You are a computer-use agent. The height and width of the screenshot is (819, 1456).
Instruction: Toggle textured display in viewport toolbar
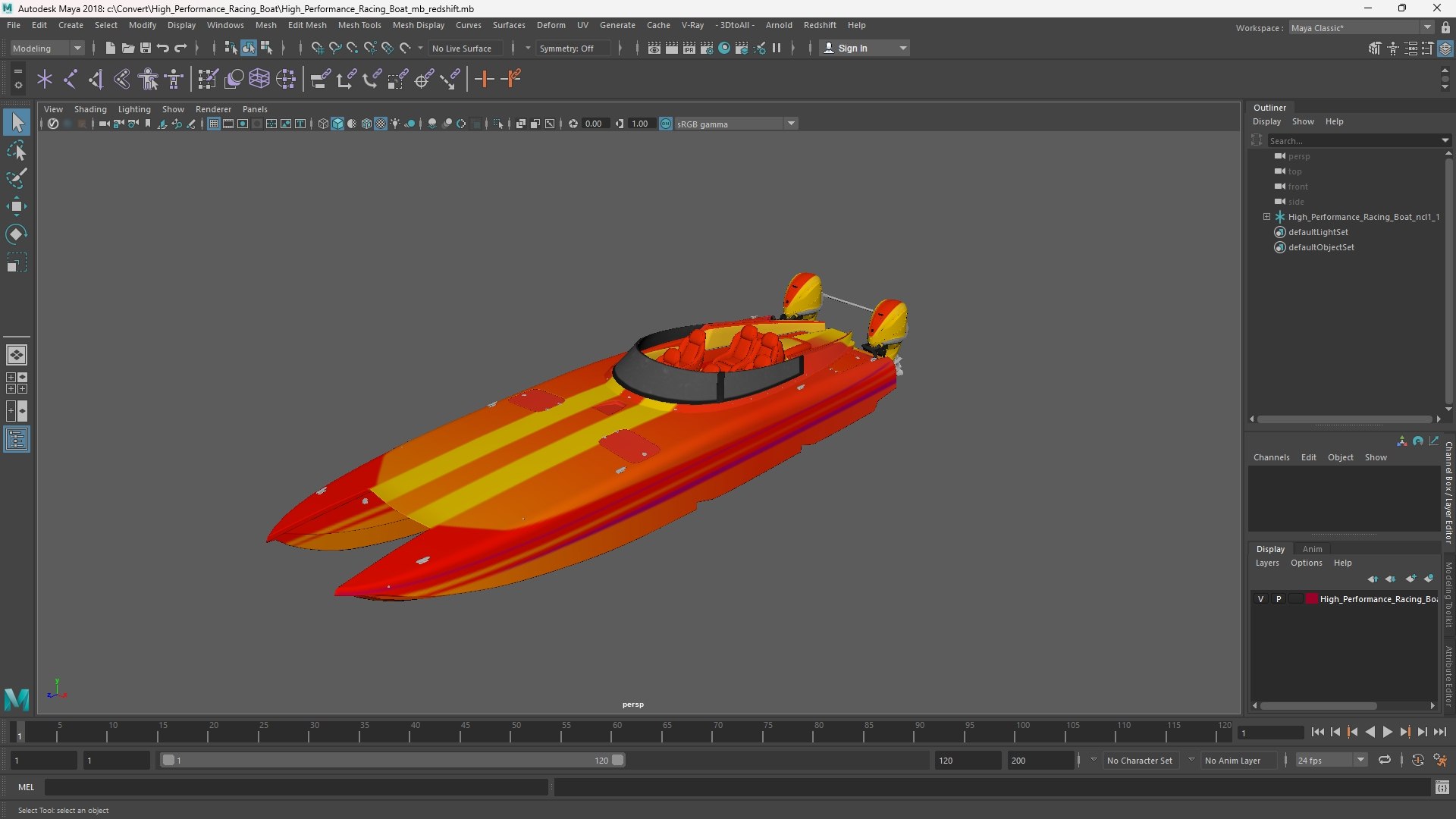pos(381,124)
